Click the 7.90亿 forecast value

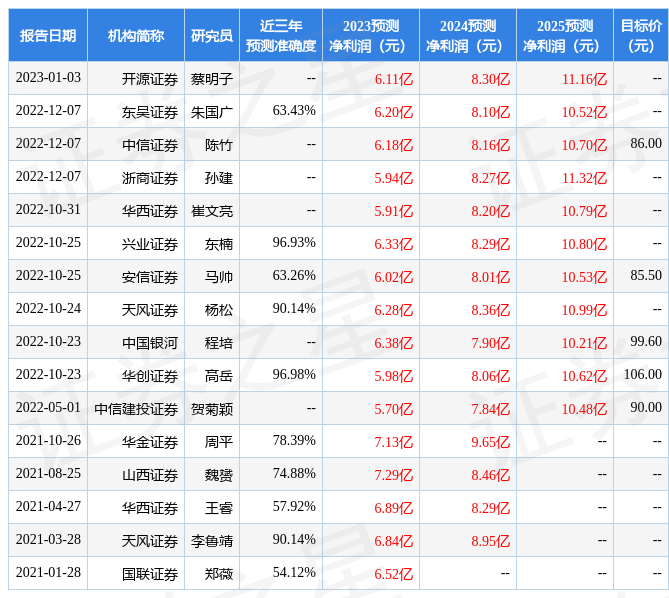pos(490,343)
